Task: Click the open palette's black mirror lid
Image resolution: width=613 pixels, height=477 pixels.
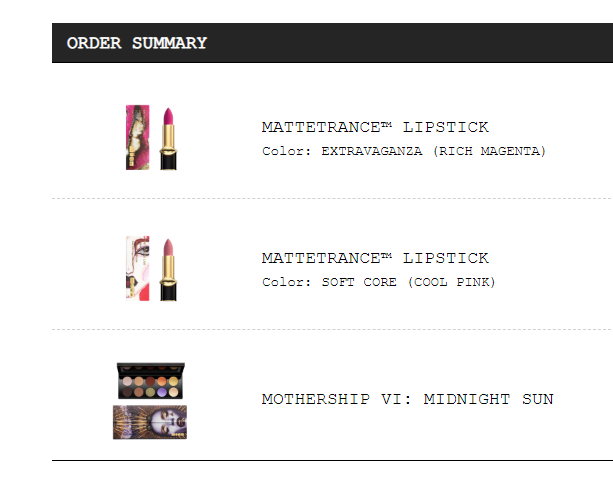Action: (x=151, y=368)
